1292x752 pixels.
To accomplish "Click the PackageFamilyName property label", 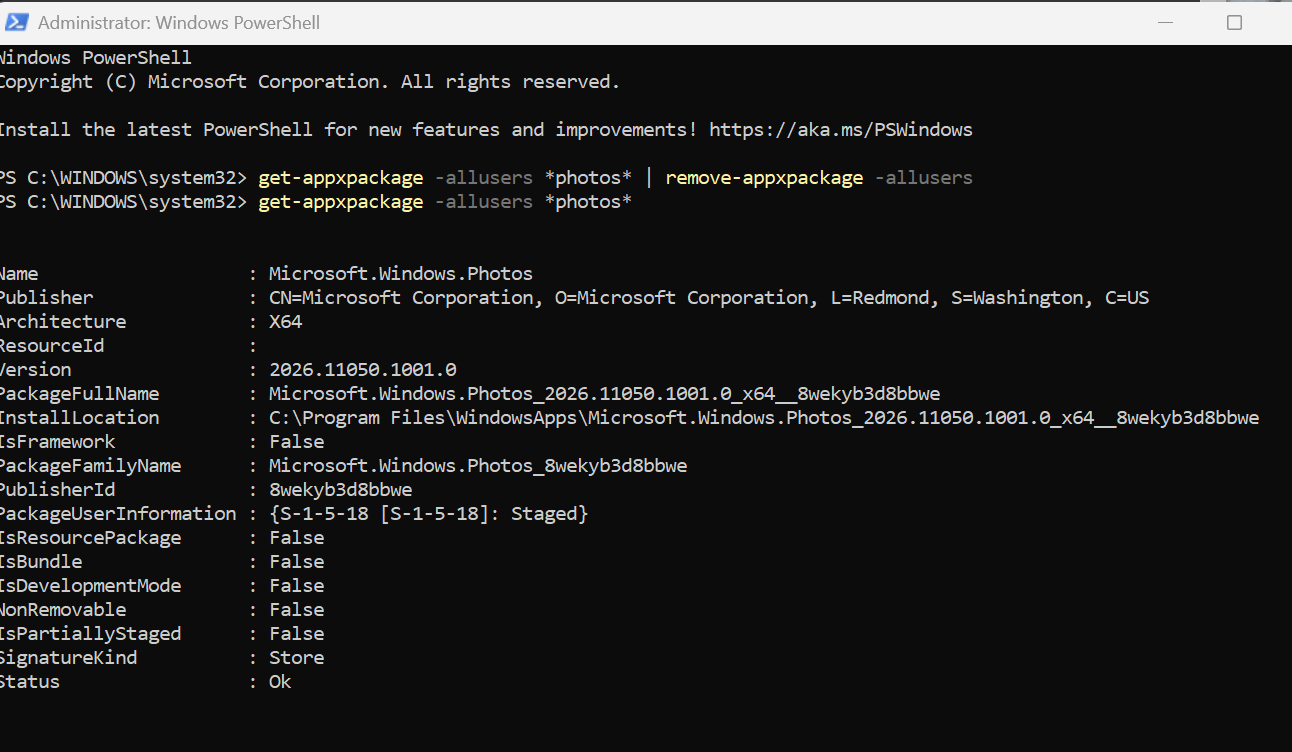I will [x=90, y=466].
